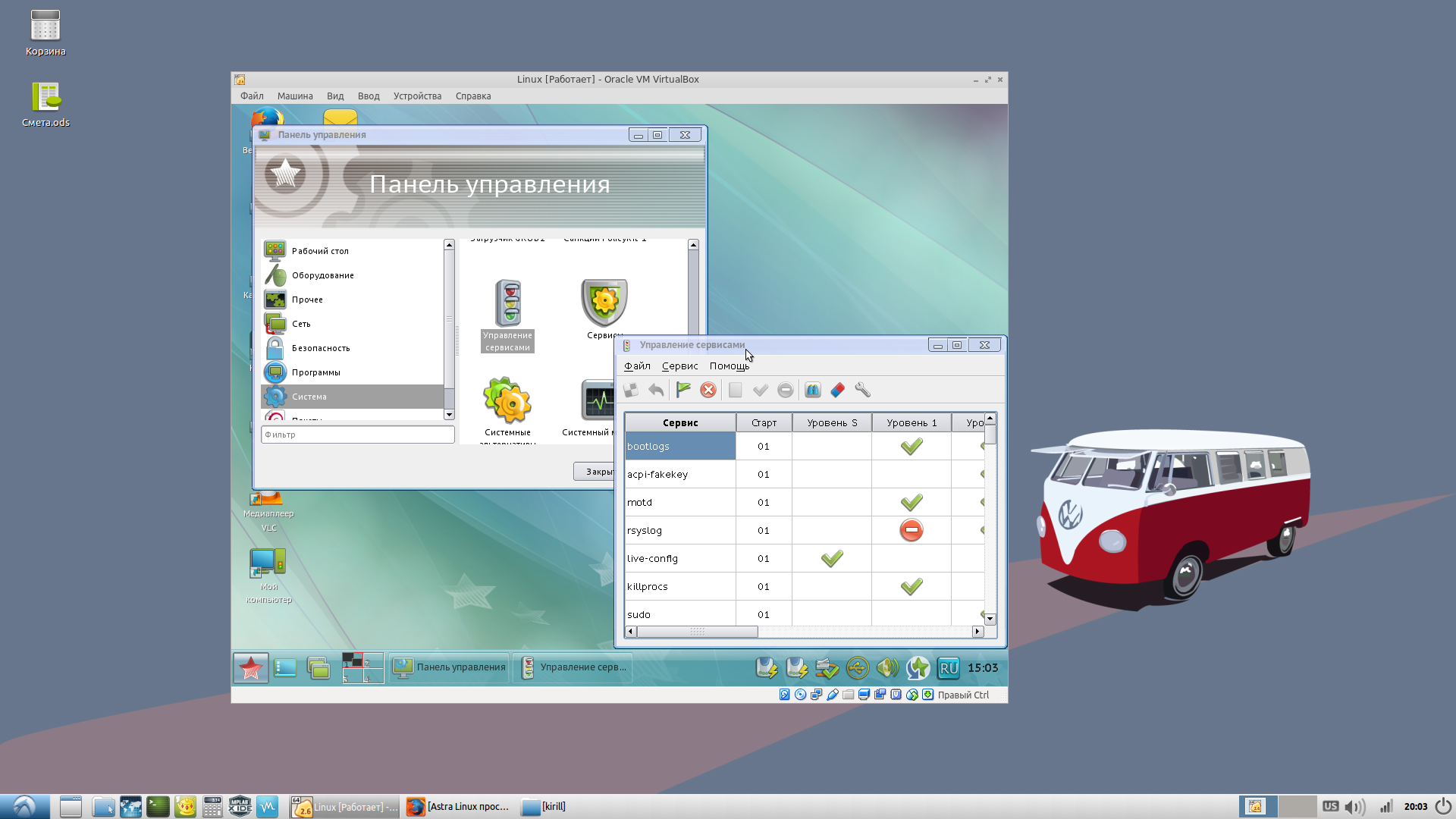1456x819 pixels.
Task: Click the Фильтр input field
Action: tap(358, 435)
